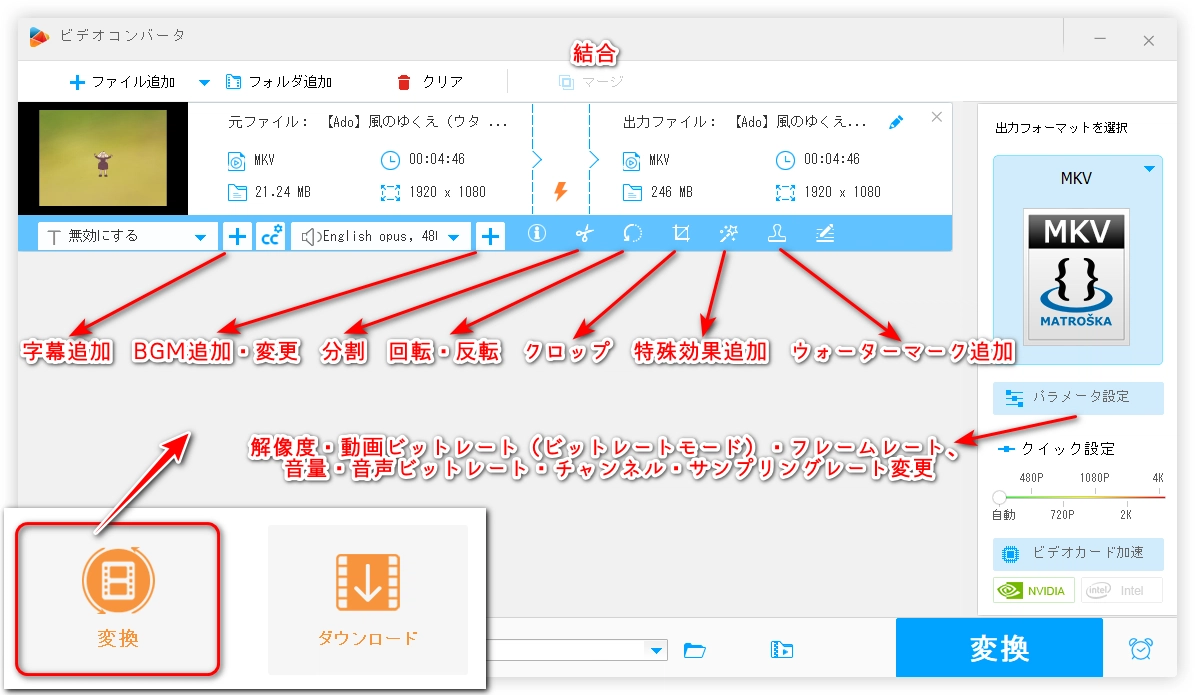Viewport: 1195px width, 695px height.
Task: Open the output folder icon
Action: click(x=694, y=650)
